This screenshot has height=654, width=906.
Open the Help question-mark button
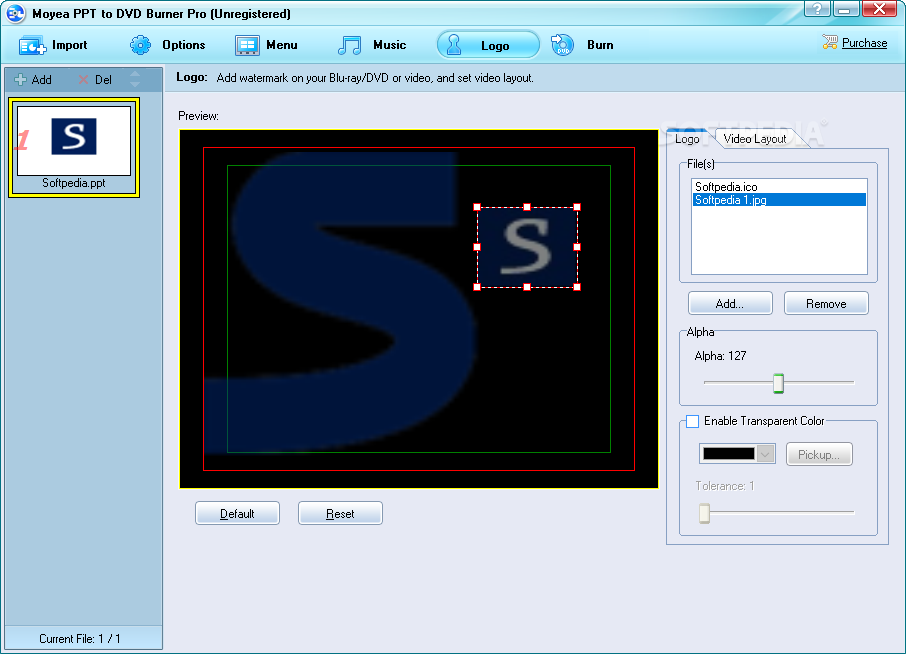(817, 9)
